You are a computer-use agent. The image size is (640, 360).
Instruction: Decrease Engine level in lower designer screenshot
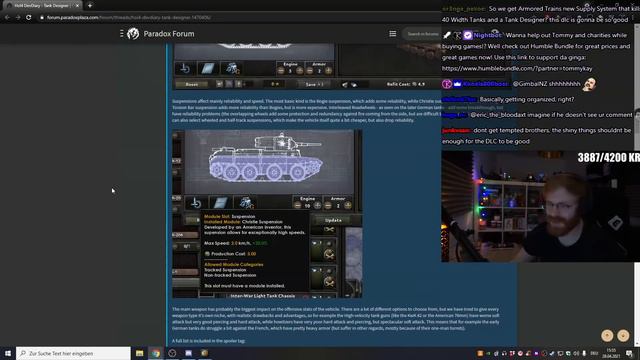(x=298, y=205)
